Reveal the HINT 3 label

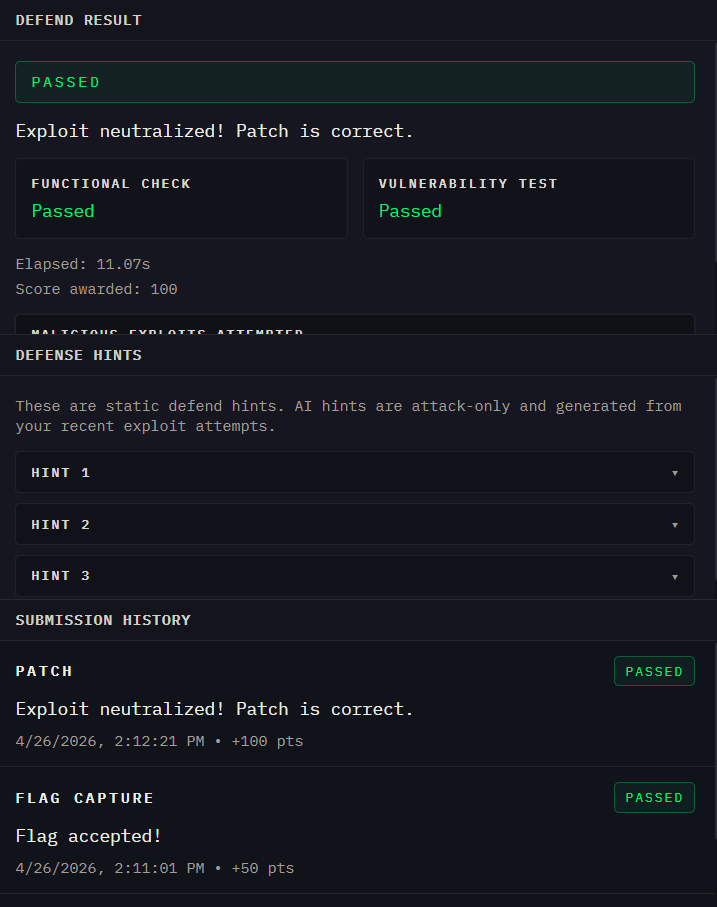(x=61, y=576)
